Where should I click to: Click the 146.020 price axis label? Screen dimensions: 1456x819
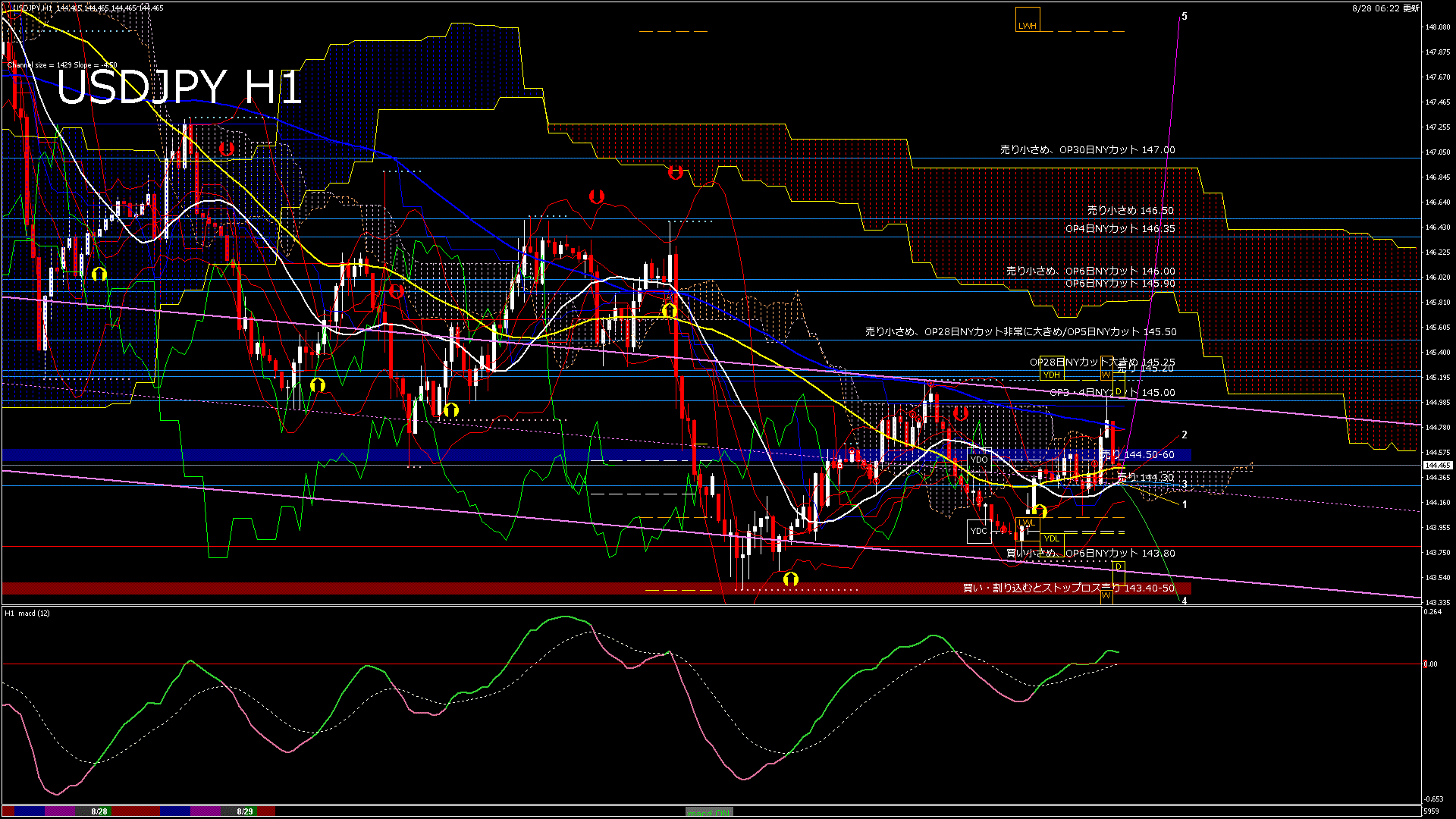click(x=1438, y=278)
